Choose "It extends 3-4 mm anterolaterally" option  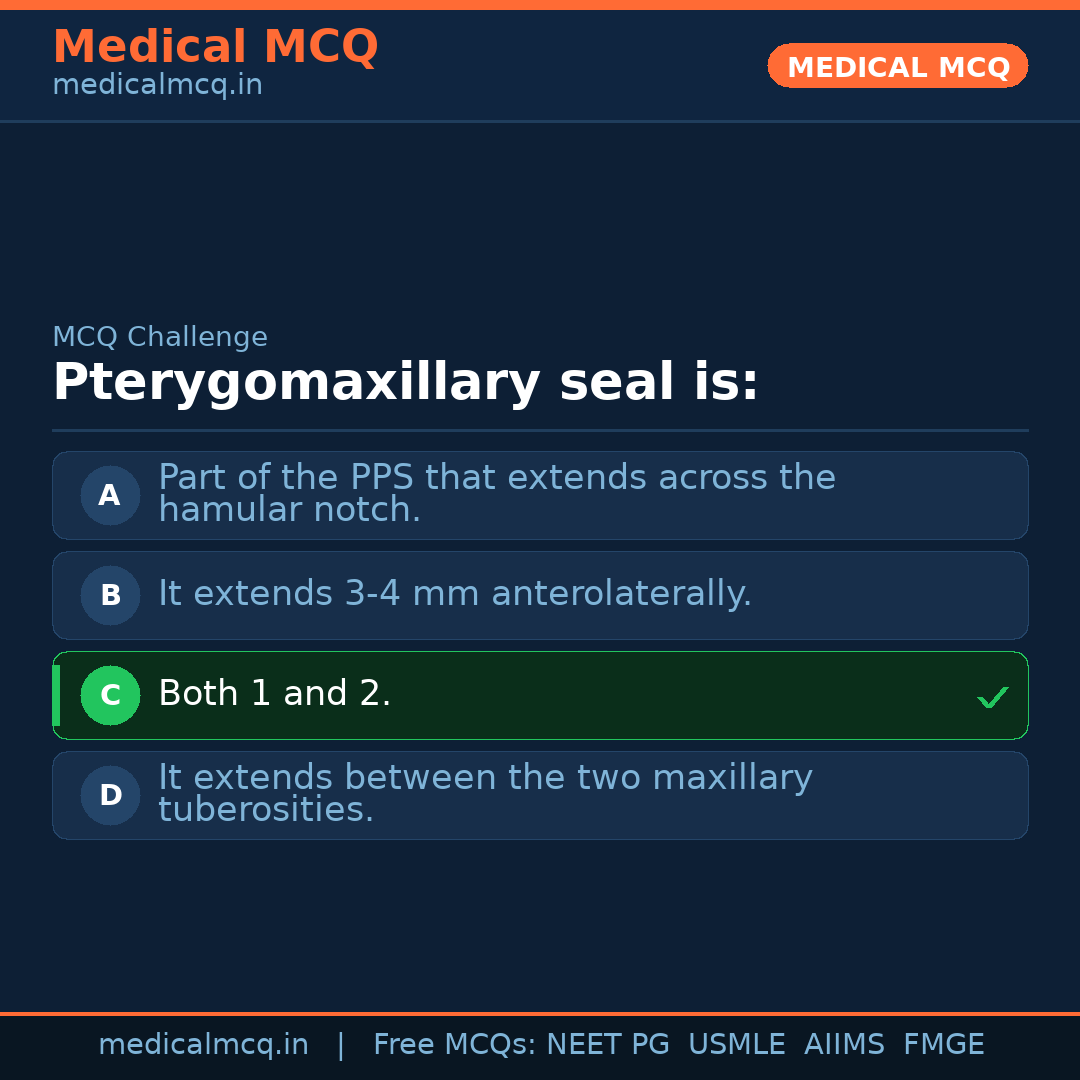click(454, 594)
